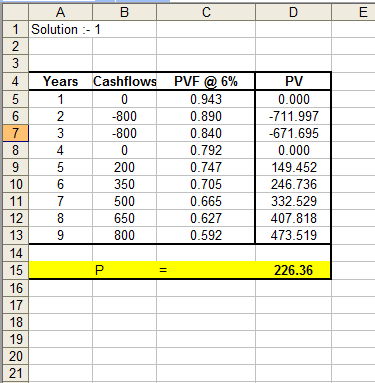Screen dimensions: 375x383
Task: Select the cashflow cell in year 3 row
Action: 124,133
